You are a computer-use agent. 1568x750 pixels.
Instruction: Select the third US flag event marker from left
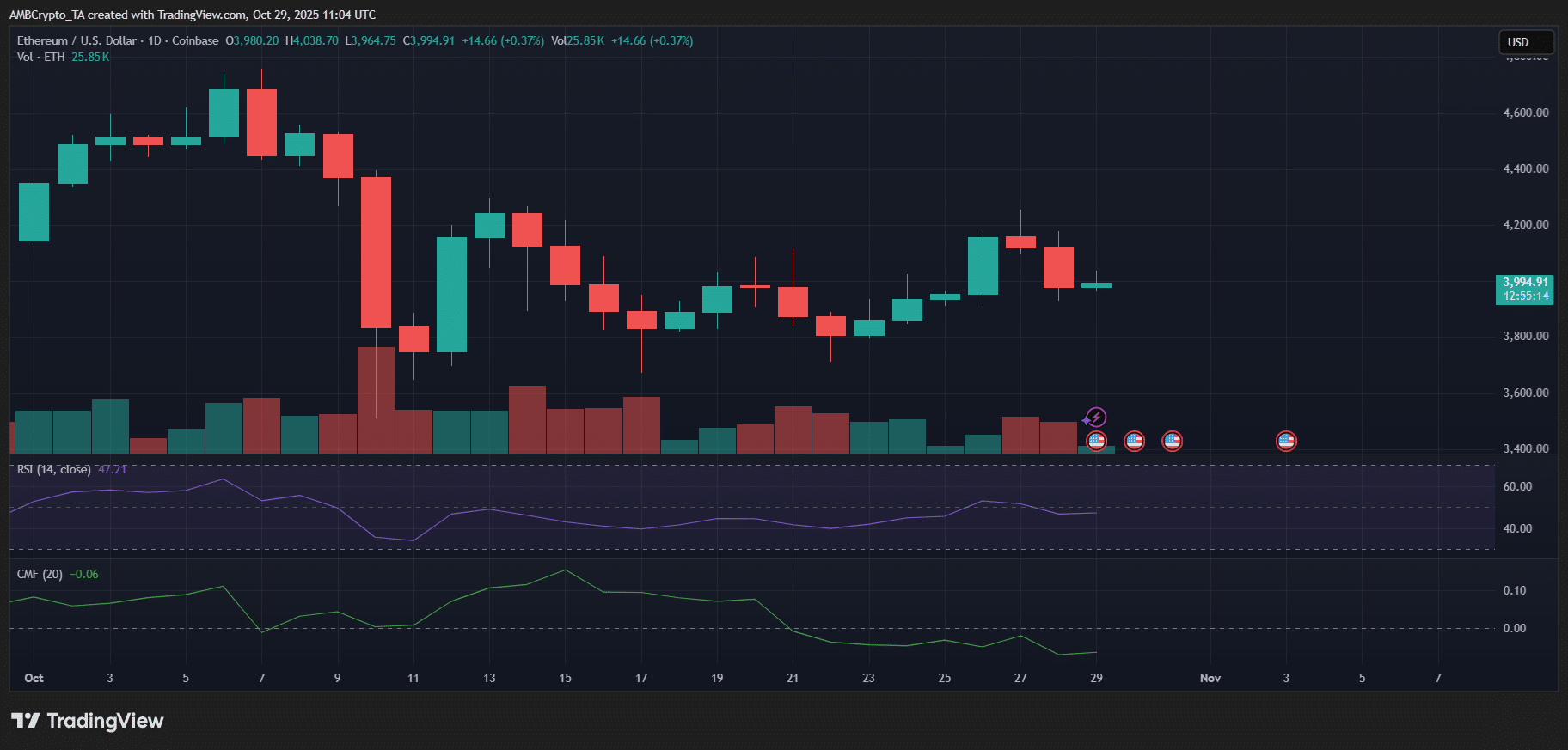(1172, 442)
